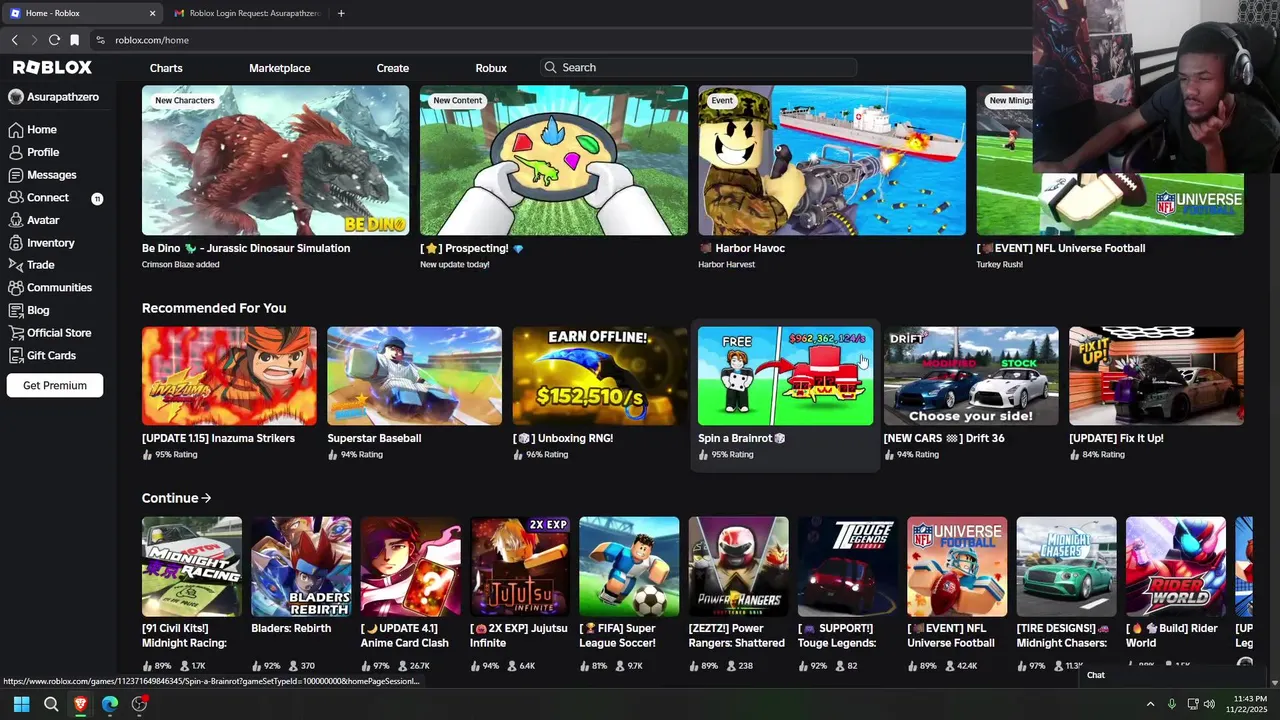Click the bookmark icon in address bar
1280x720 pixels.
point(74,40)
